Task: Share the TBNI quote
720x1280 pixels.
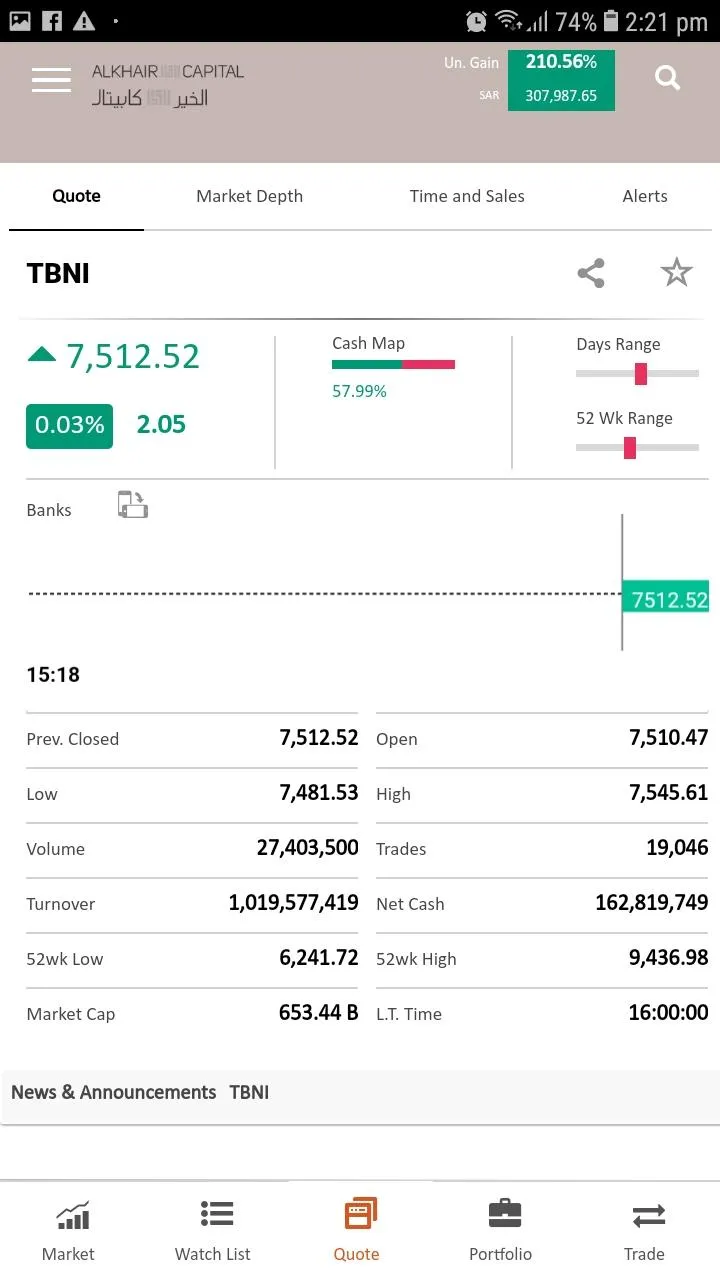Action: (591, 273)
